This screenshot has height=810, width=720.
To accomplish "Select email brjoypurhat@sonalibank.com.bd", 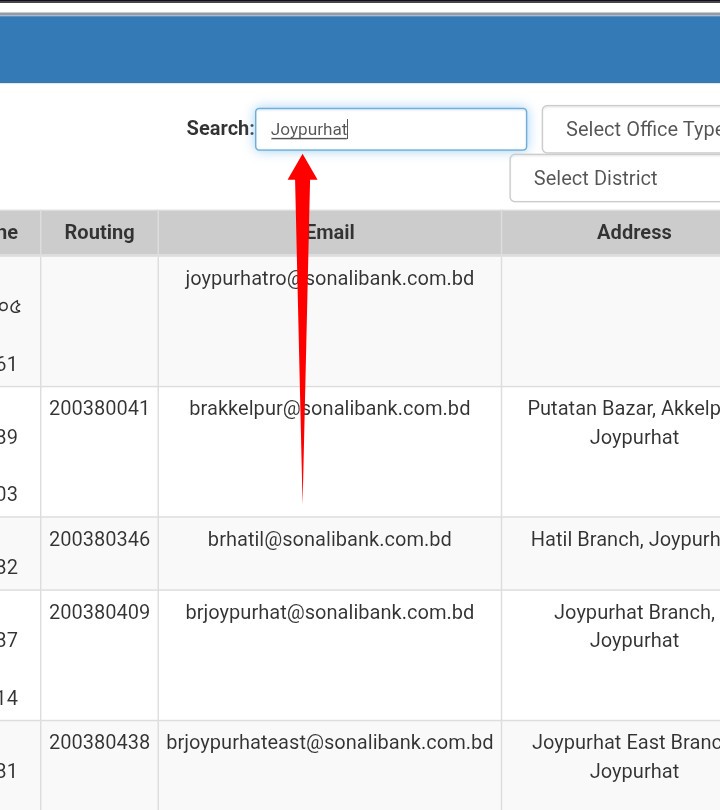I will 330,613.
